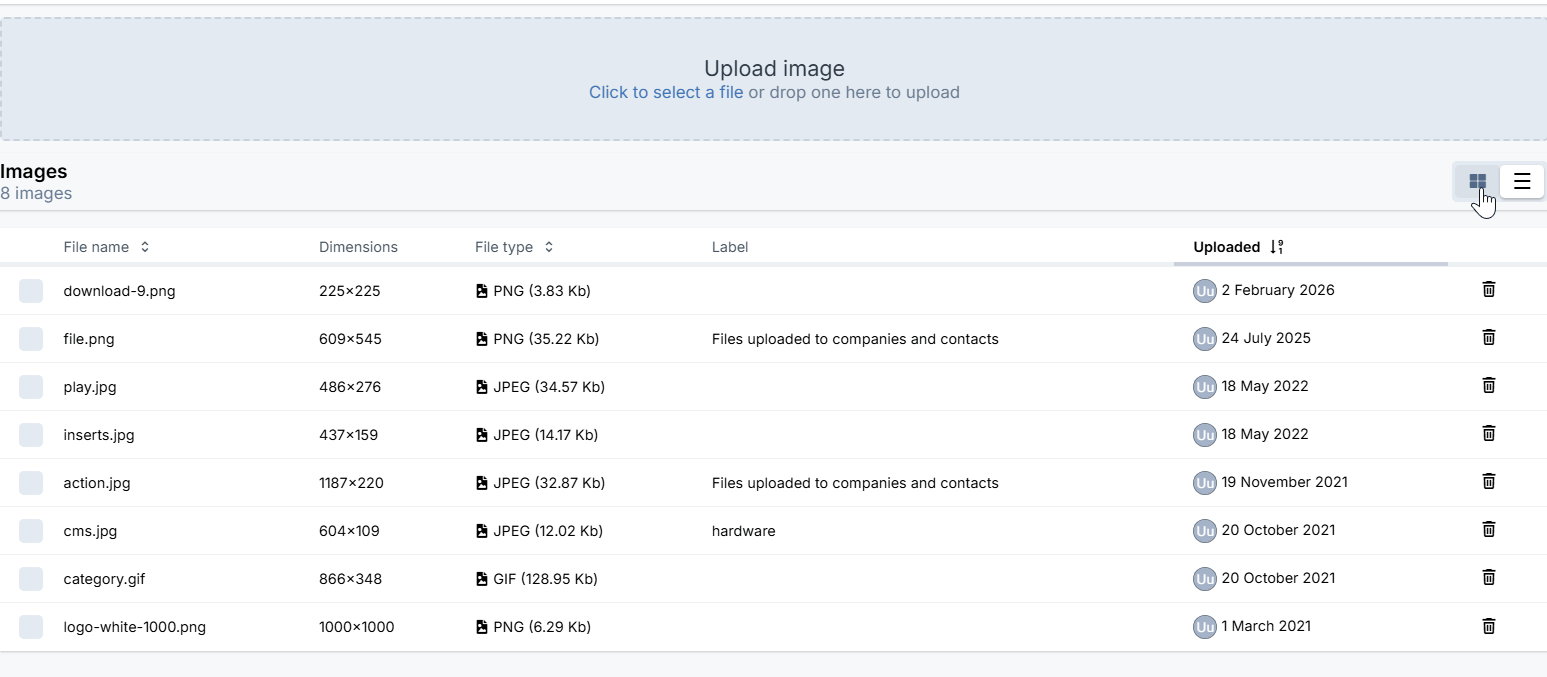Image resolution: width=1547 pixels, height=677 pixels.
Task: Click the cms.jpg thumbnail
Action: [x=31, y=531]
